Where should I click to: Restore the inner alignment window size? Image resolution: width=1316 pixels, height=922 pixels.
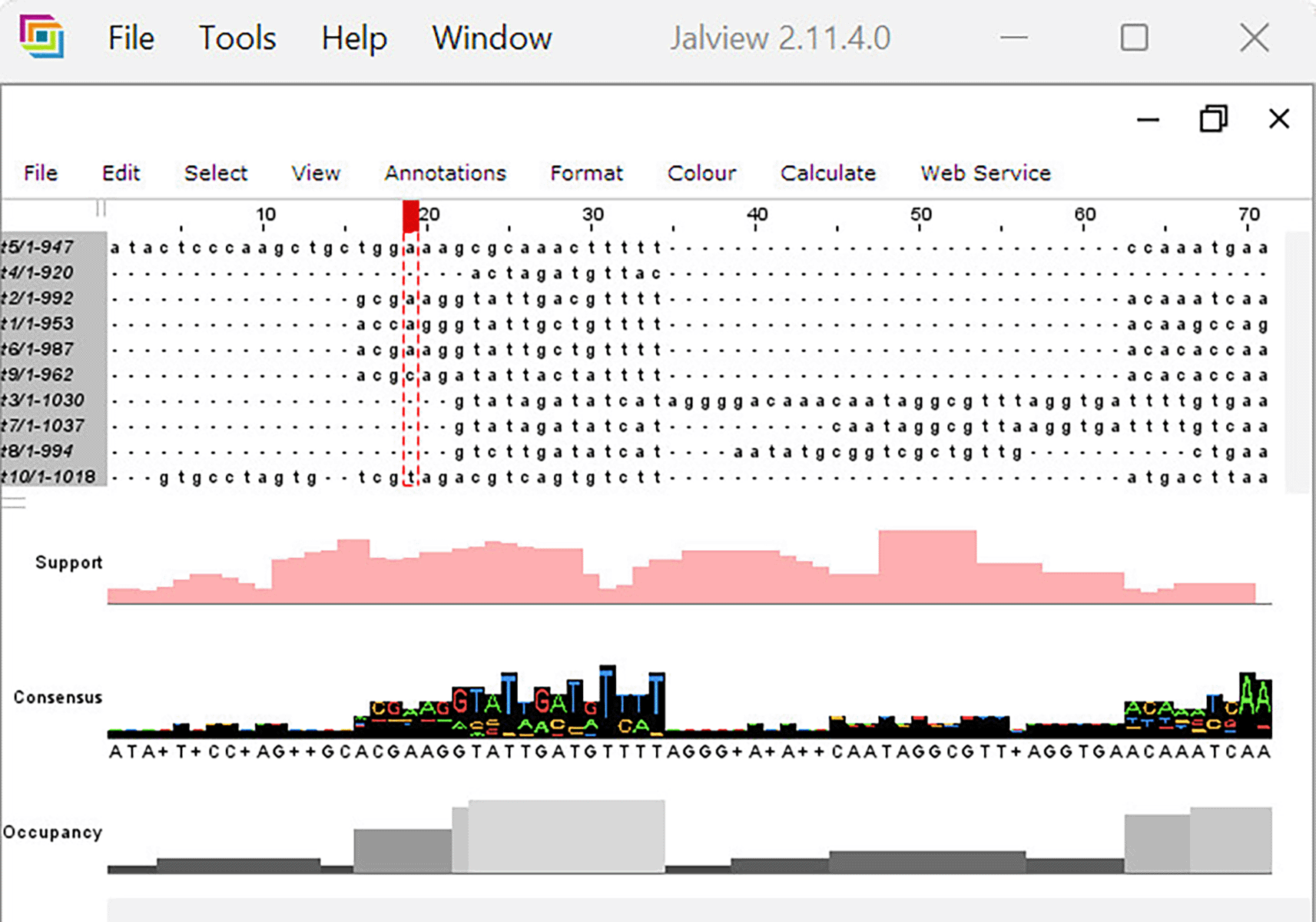tap(1214, 119)
